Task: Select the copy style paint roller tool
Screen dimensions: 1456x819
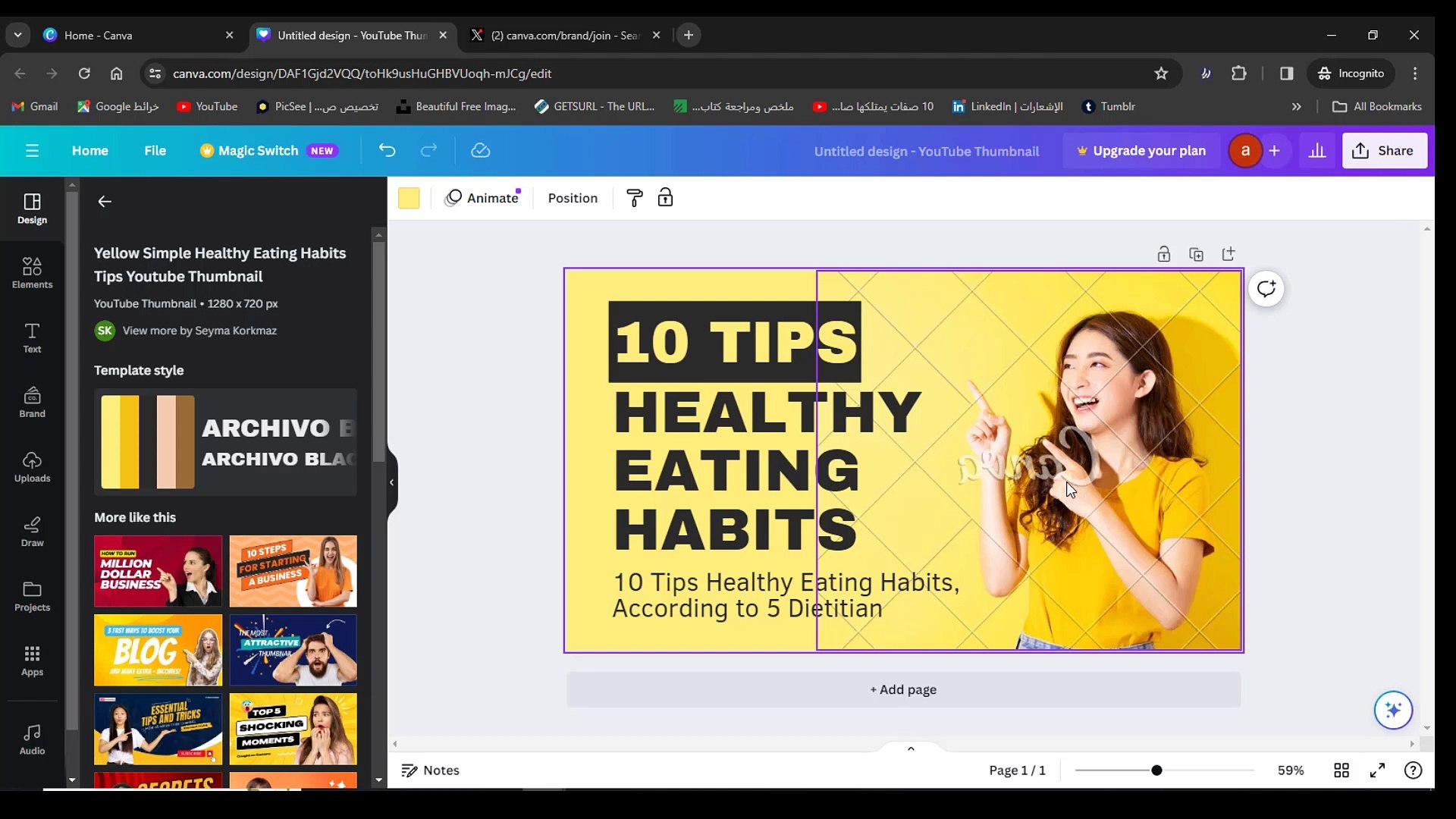Action: pos(634,198)
